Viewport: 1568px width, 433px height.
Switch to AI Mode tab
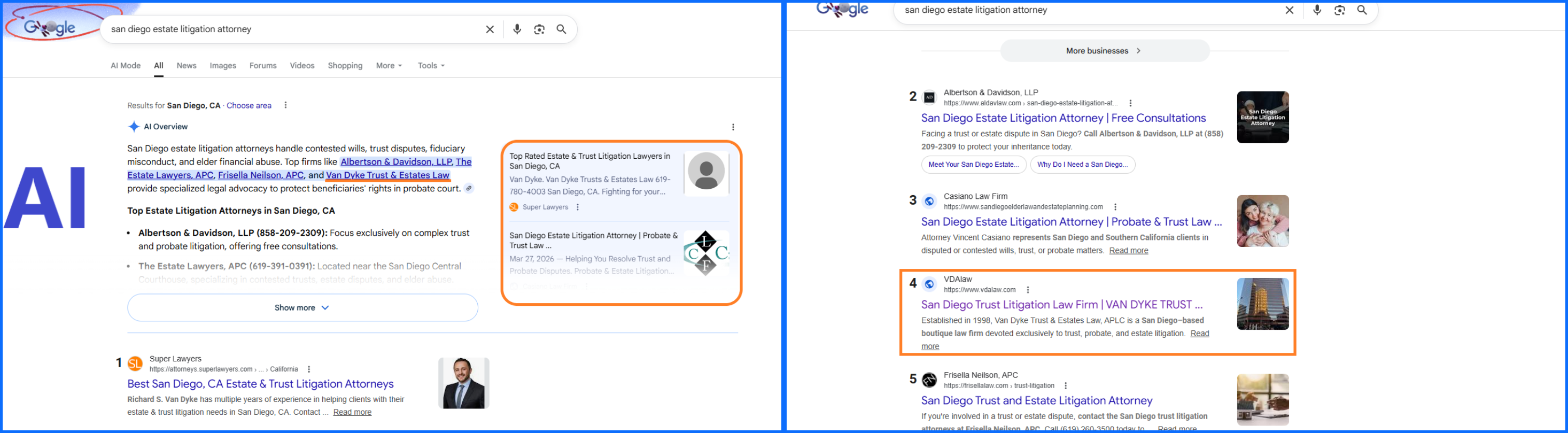pyautogui.click(x=126, y=66)
